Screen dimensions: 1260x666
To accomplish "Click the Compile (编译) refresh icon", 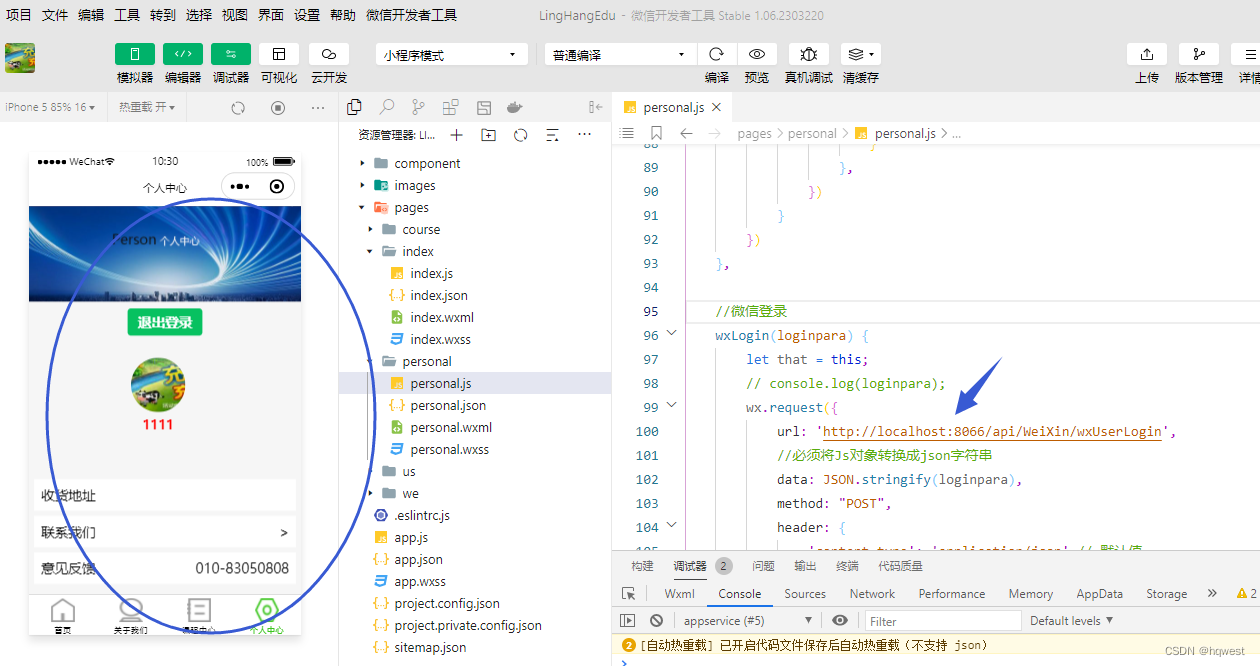I will [x=717, y=54].
